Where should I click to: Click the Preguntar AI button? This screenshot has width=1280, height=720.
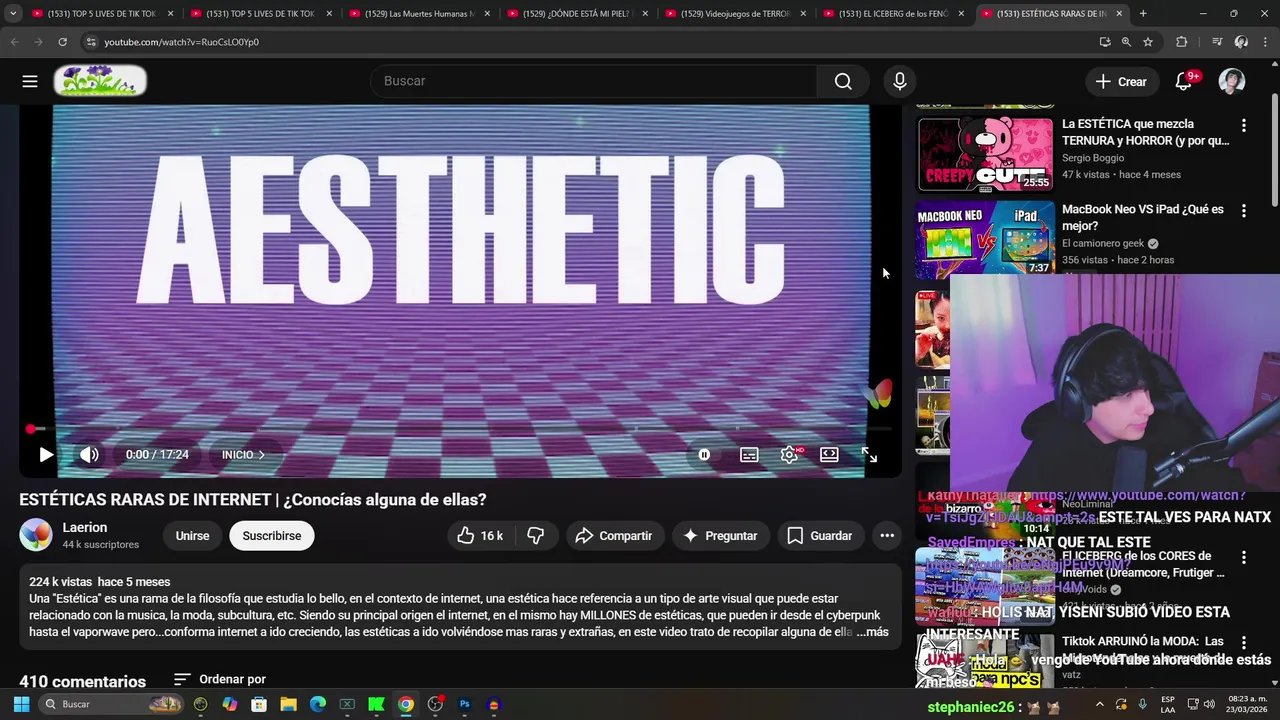(x=720, y=536)
